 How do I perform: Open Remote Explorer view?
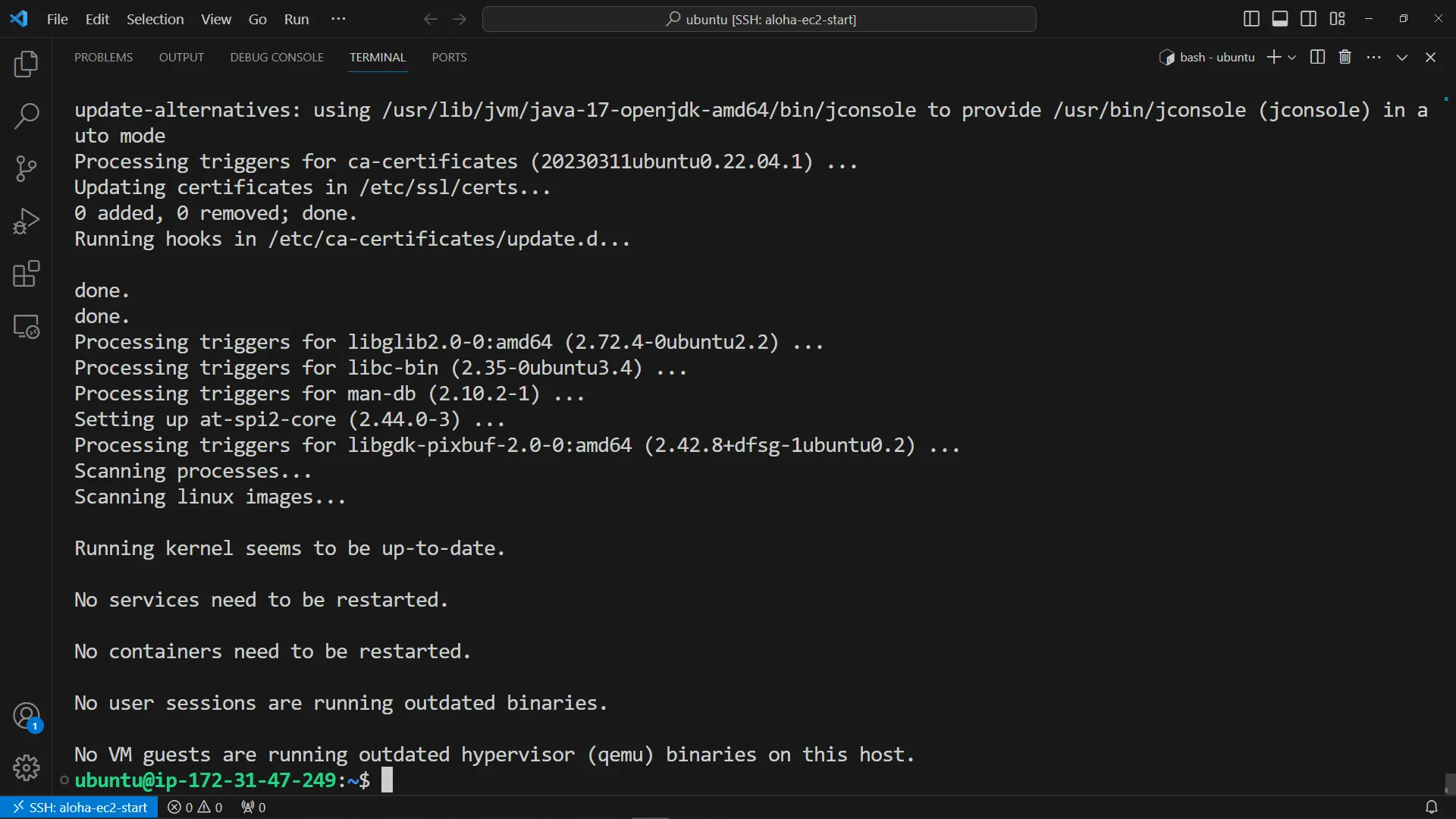(x=27, y=327)
